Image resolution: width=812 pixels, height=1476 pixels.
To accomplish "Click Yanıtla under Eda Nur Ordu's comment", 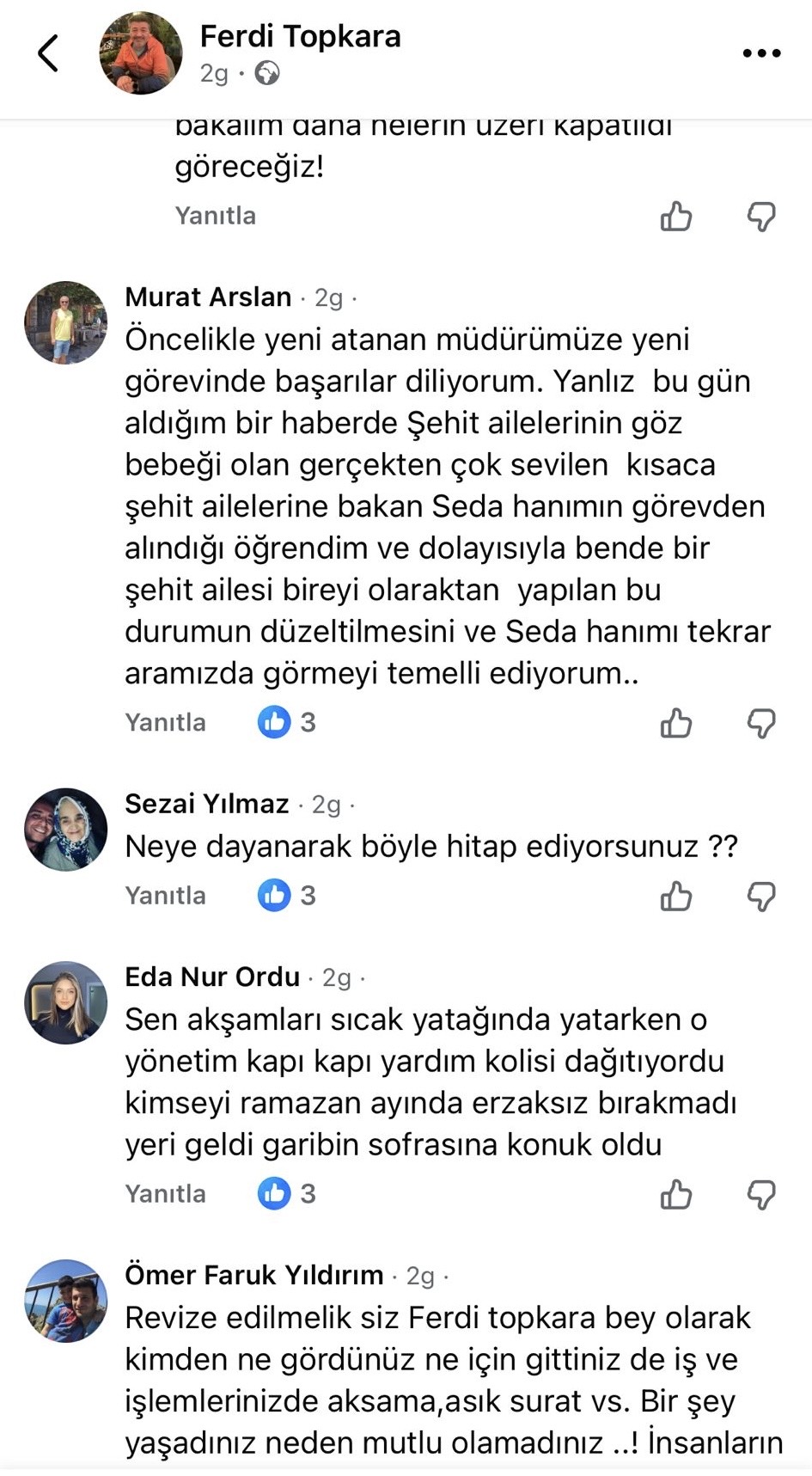I will coord(165,1193).
